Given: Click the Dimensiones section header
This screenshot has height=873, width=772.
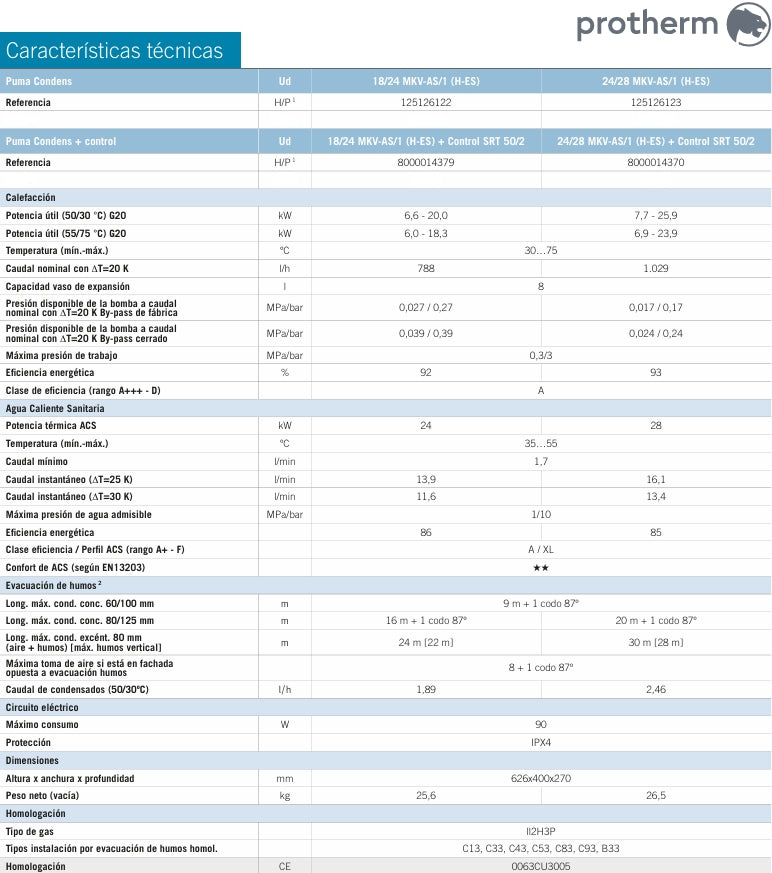Looking at the screenshot, I should (x=34, y=760).
